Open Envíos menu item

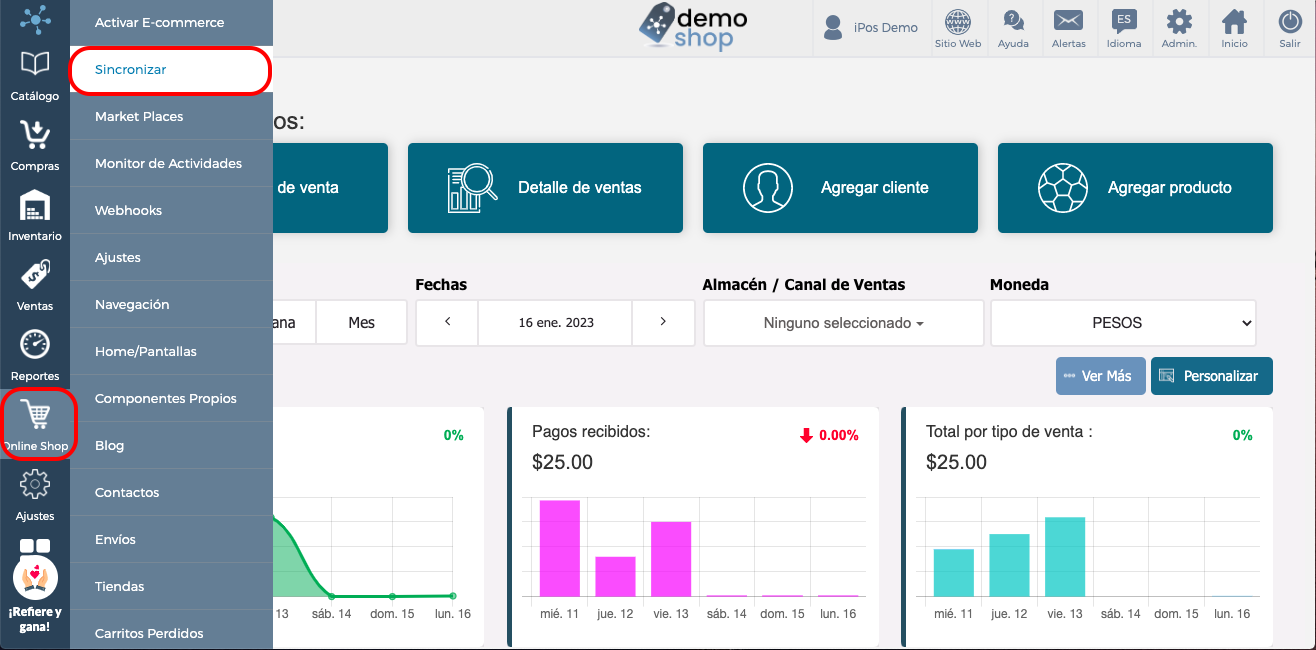point(171,539)
